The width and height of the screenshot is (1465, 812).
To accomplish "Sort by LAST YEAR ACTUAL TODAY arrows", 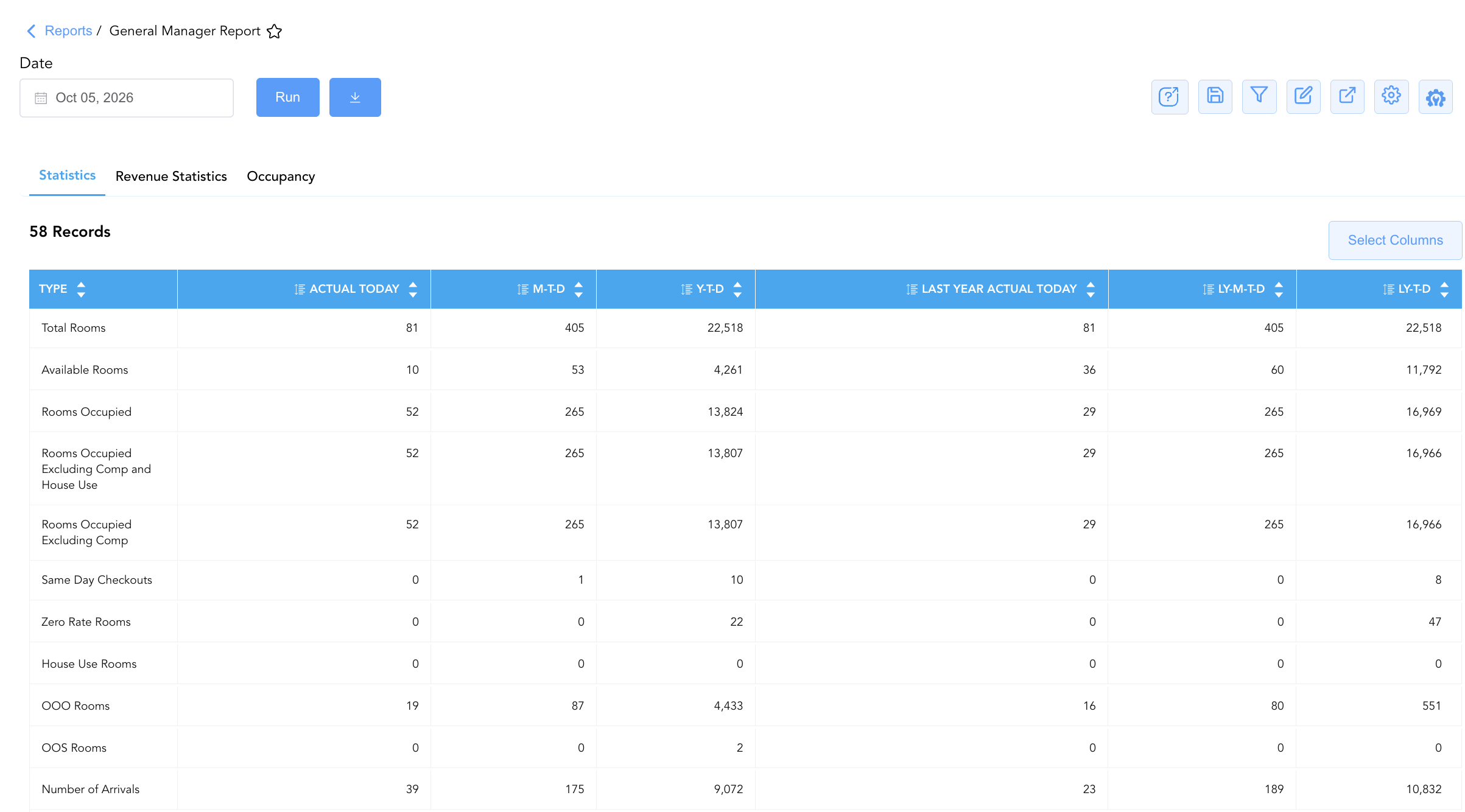I will point(1091,289).
